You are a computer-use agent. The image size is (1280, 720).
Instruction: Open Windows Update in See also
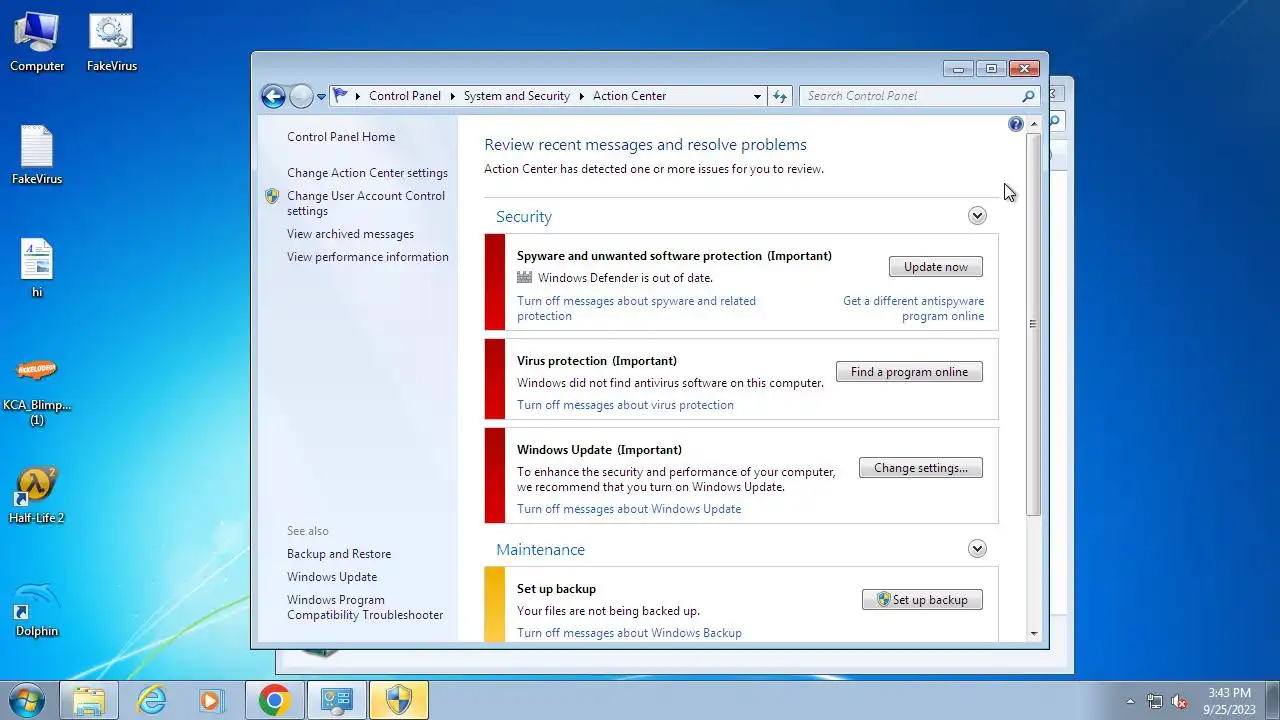(332, 577)
